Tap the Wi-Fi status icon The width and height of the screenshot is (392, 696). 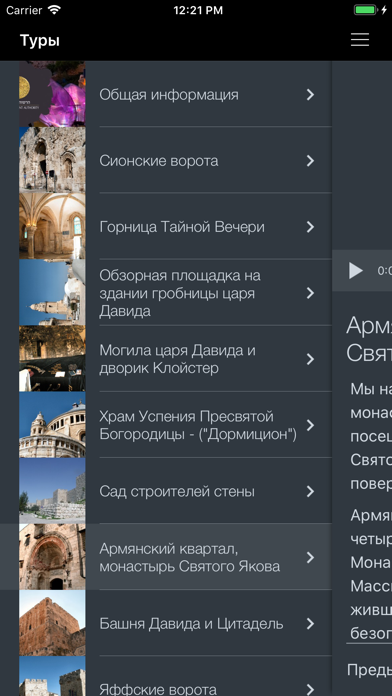pyautogui.click(x=54, y=10)
